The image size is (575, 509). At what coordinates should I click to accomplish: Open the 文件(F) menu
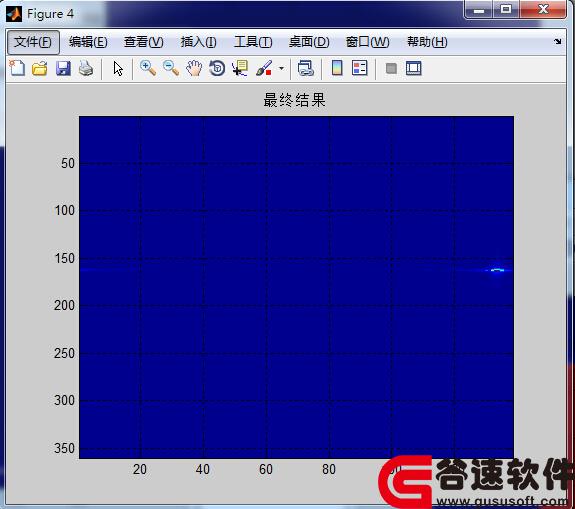33,42
